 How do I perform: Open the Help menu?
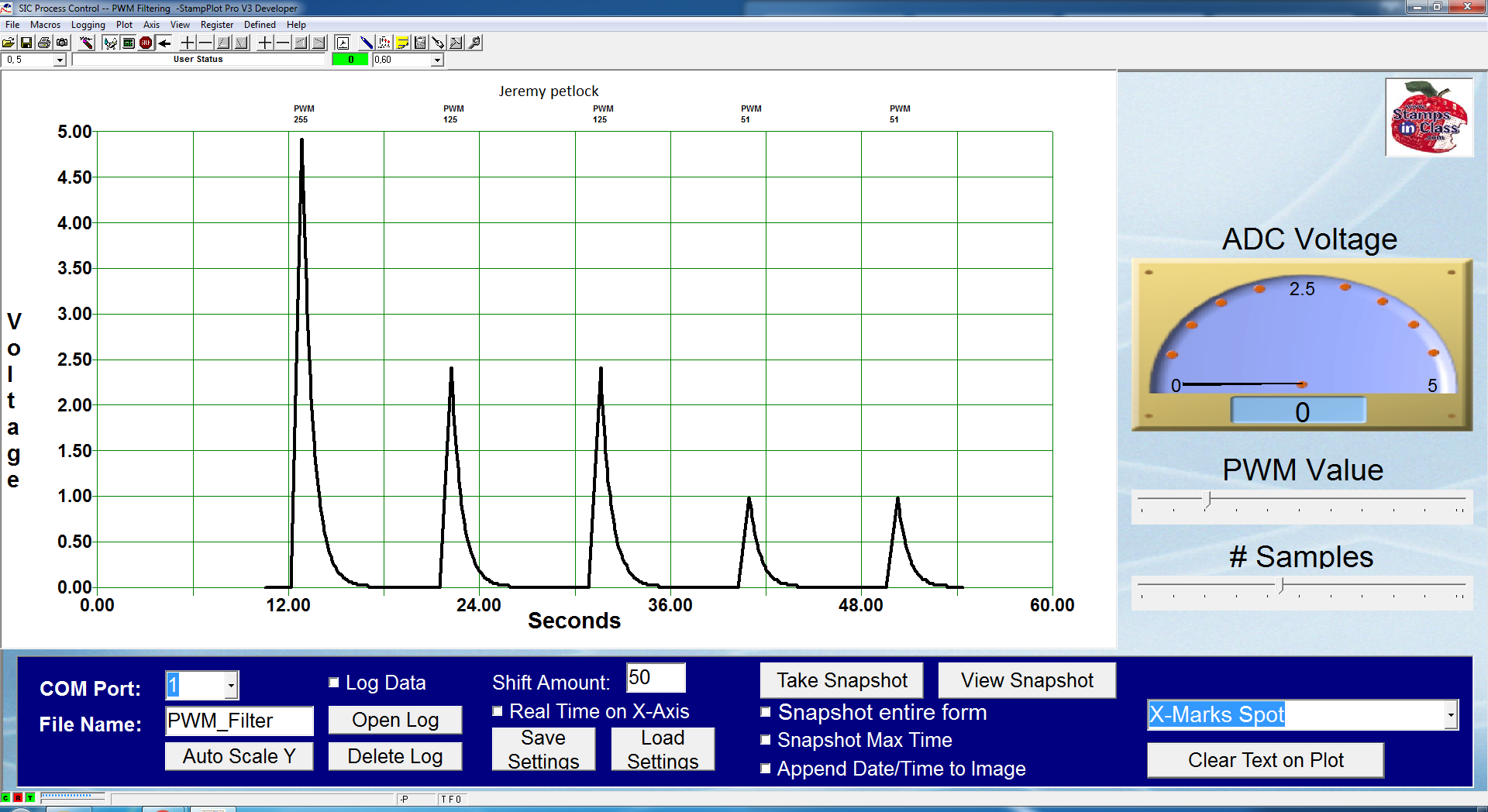click(296, 25)
